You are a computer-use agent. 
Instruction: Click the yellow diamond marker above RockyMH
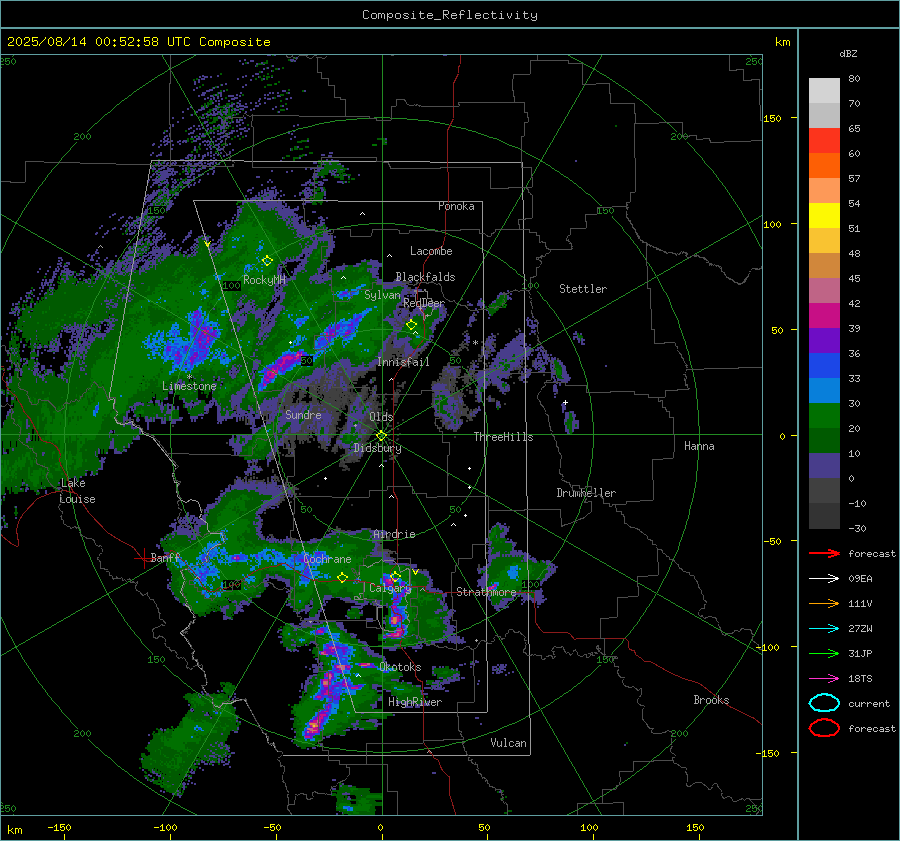[x=267, y=261]
